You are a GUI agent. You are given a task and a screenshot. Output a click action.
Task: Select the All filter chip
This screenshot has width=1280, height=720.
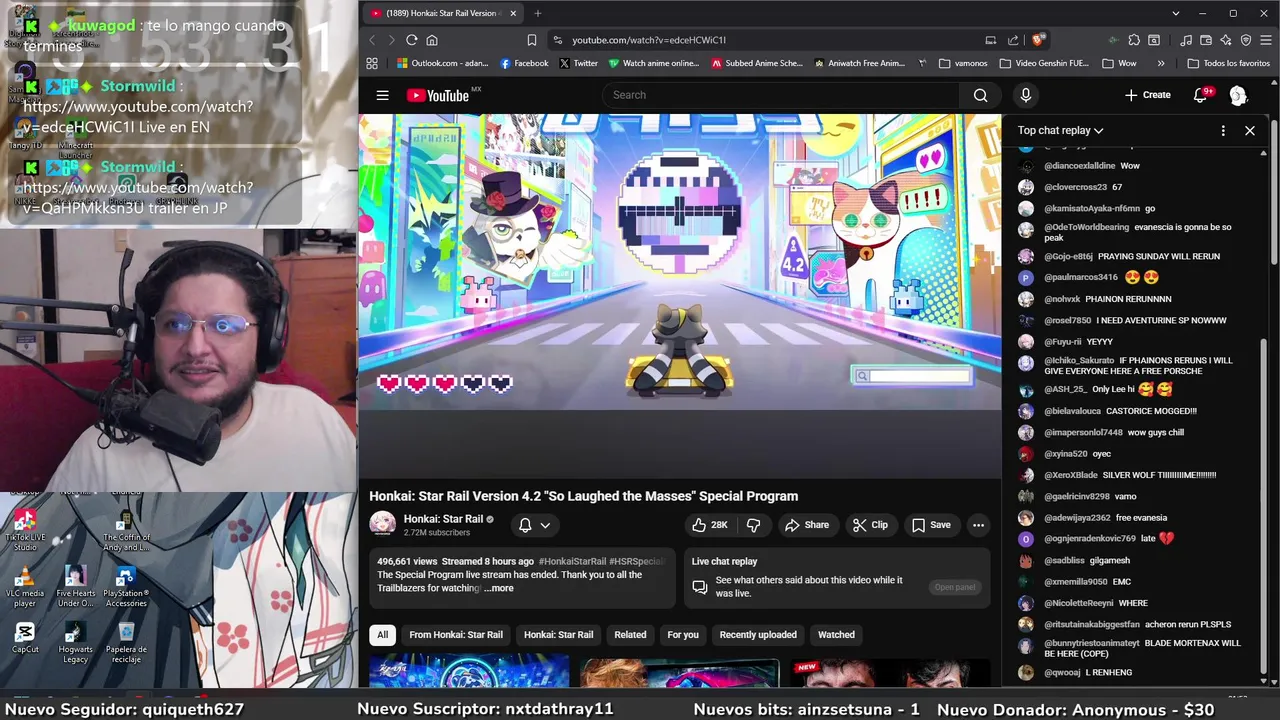coord(382,635)
